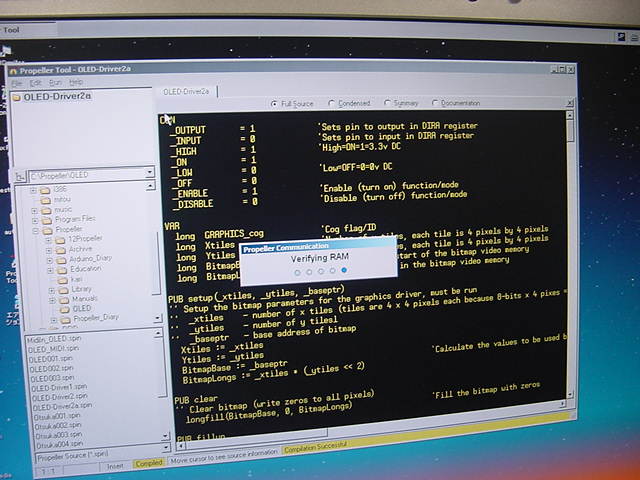Click the folder tree scrollbar down arrow
The width and height of the screenshot is (640, 480).
pos(158,318)
